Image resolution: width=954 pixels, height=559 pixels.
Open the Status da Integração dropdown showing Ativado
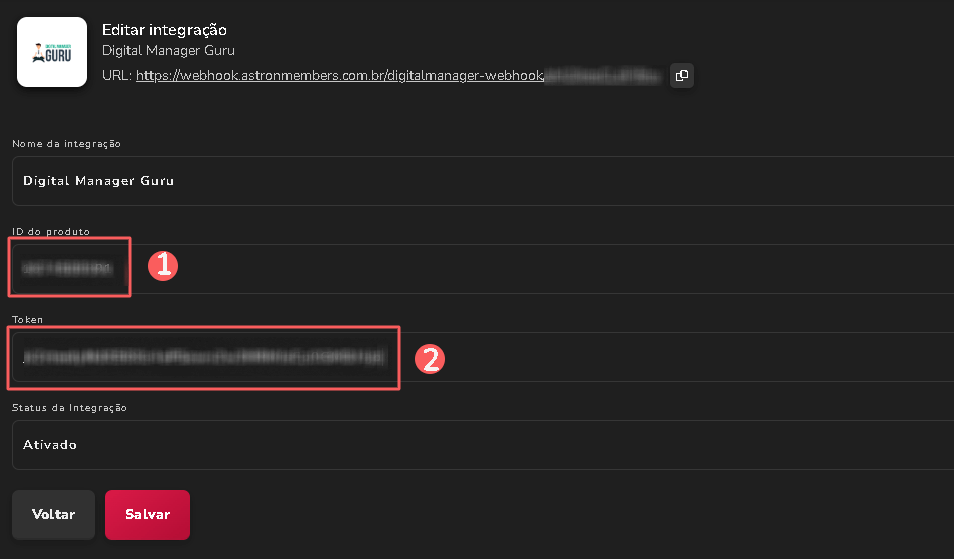(x=480, y=445)
